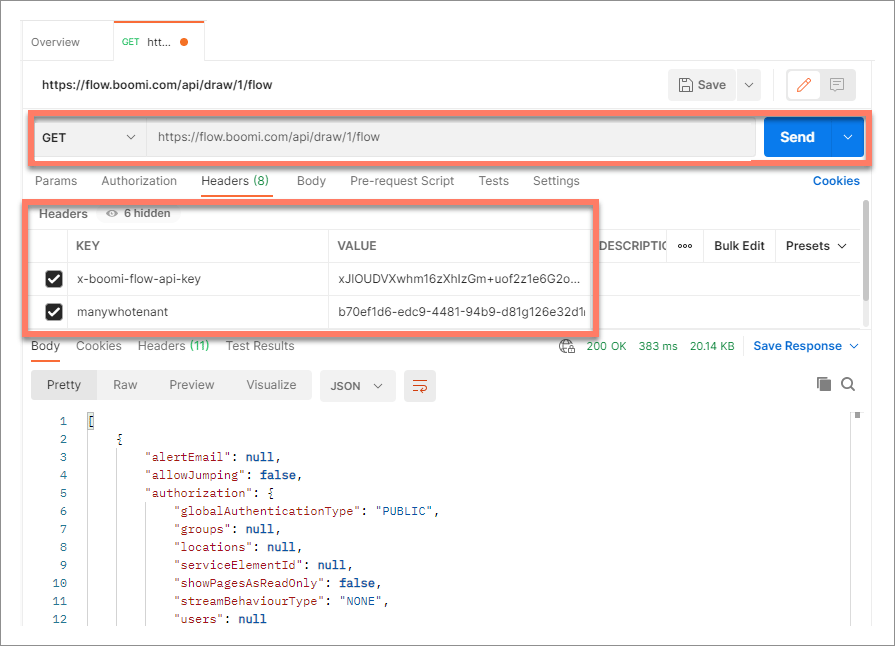Open the Save Response dropdown
This screenshot has height=646, width=895.
[x=805, y=346]
